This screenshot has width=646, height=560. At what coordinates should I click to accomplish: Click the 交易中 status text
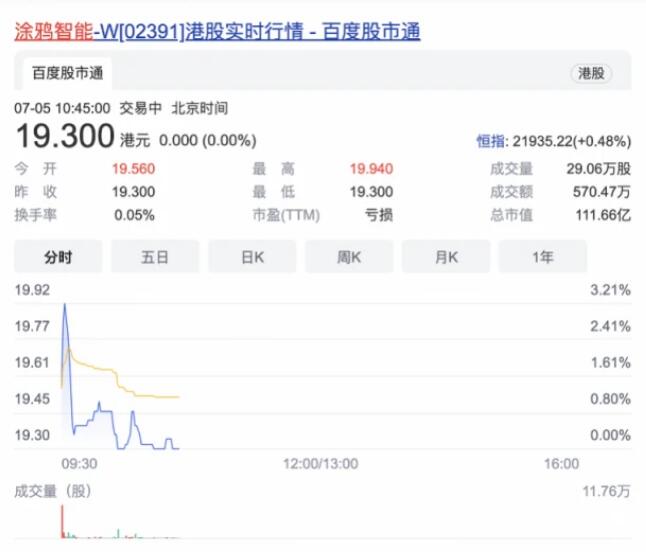pyautogui.click(x=140, y=108)
